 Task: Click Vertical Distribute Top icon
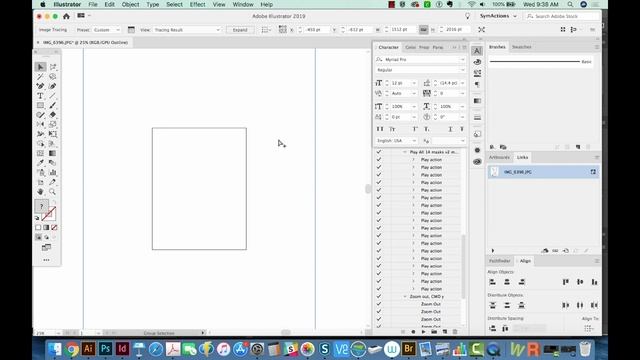pyautogui.click(x=493, y=305)
